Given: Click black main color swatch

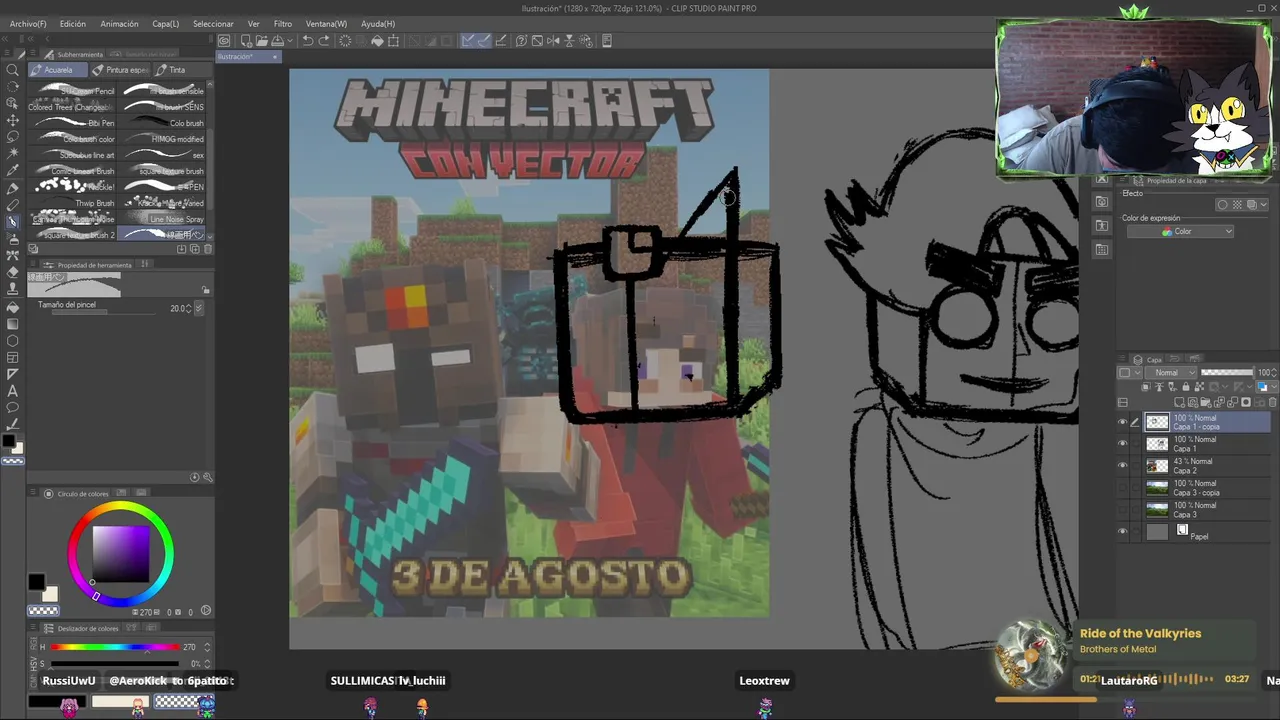Looking at the screenshot, I should pos(36,582).
